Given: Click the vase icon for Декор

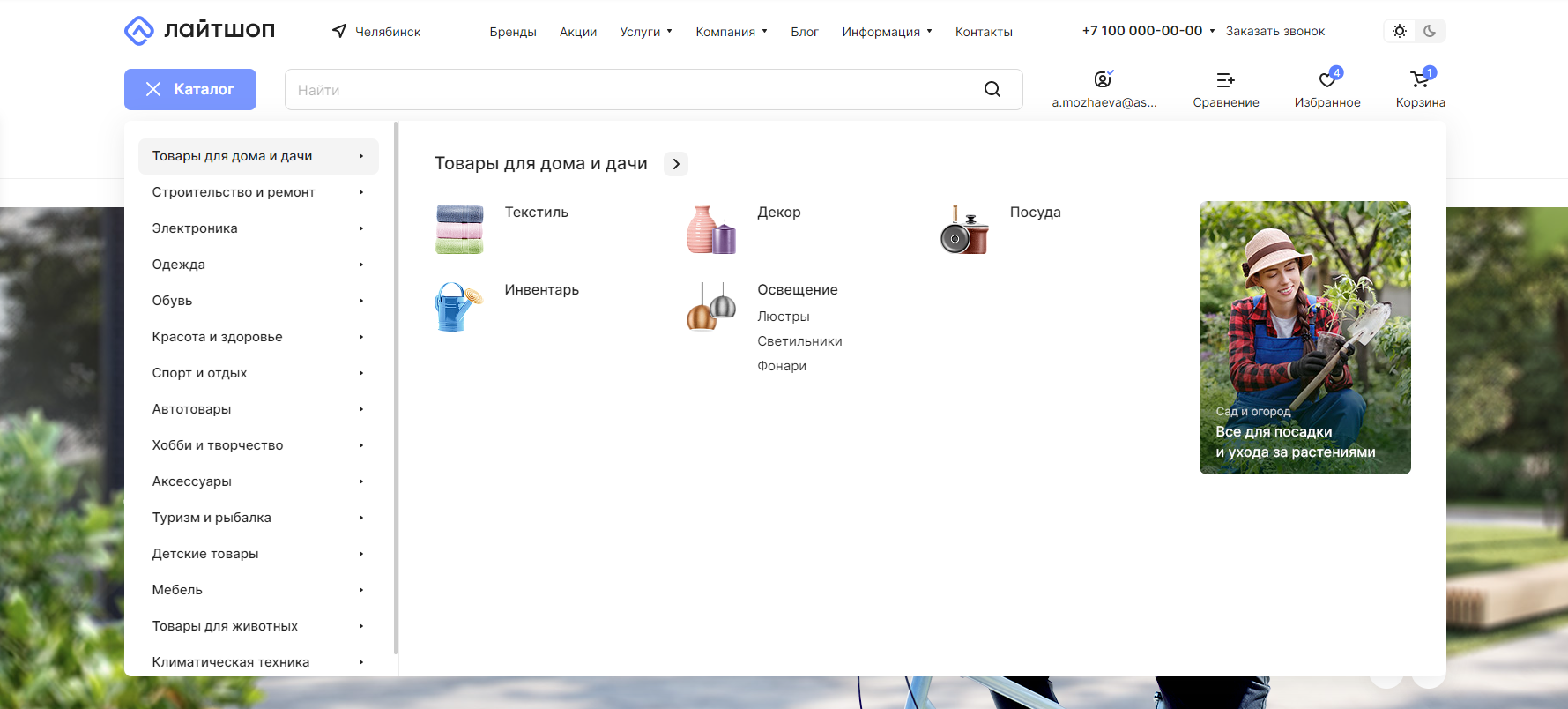Looking at the screenshot, I should [x=711, y=229].
